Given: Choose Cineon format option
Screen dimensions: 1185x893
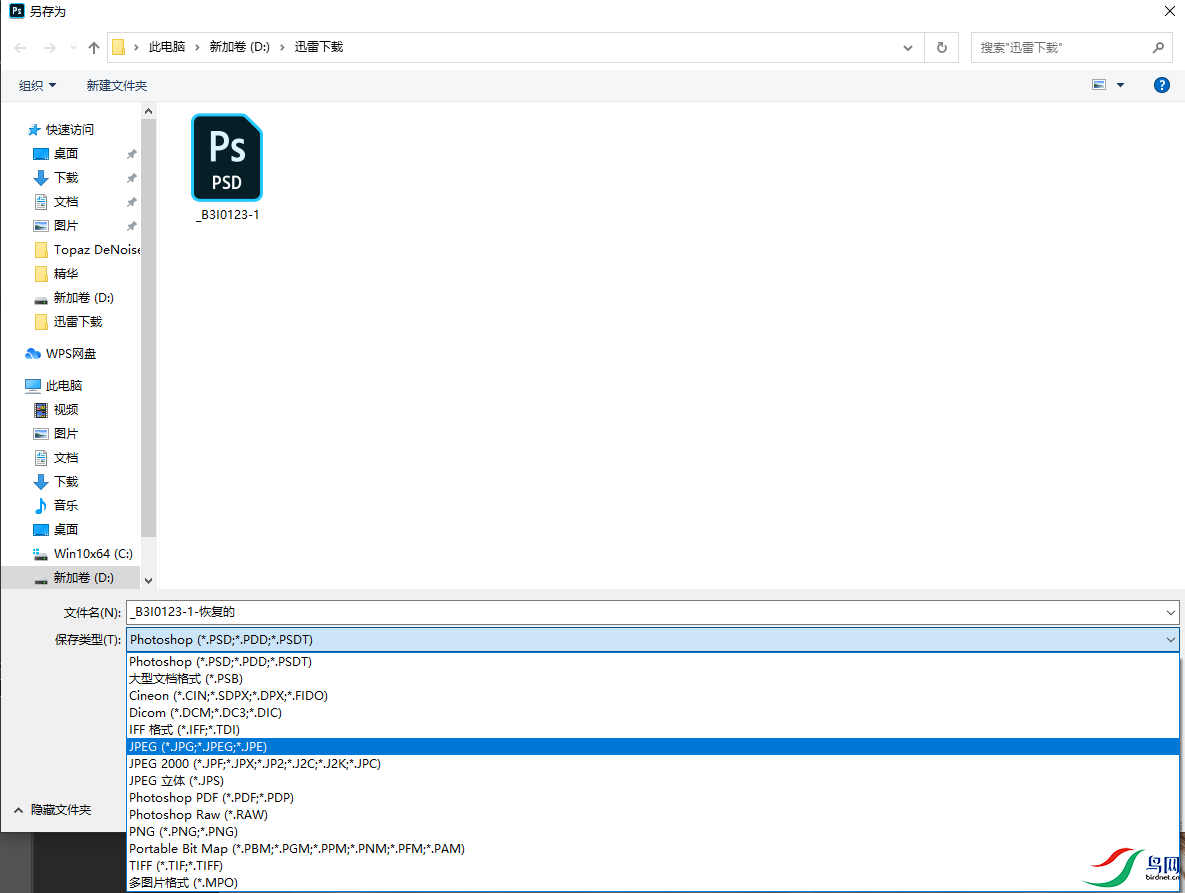Looking at the screenshot, I should (x=653, y=695).
